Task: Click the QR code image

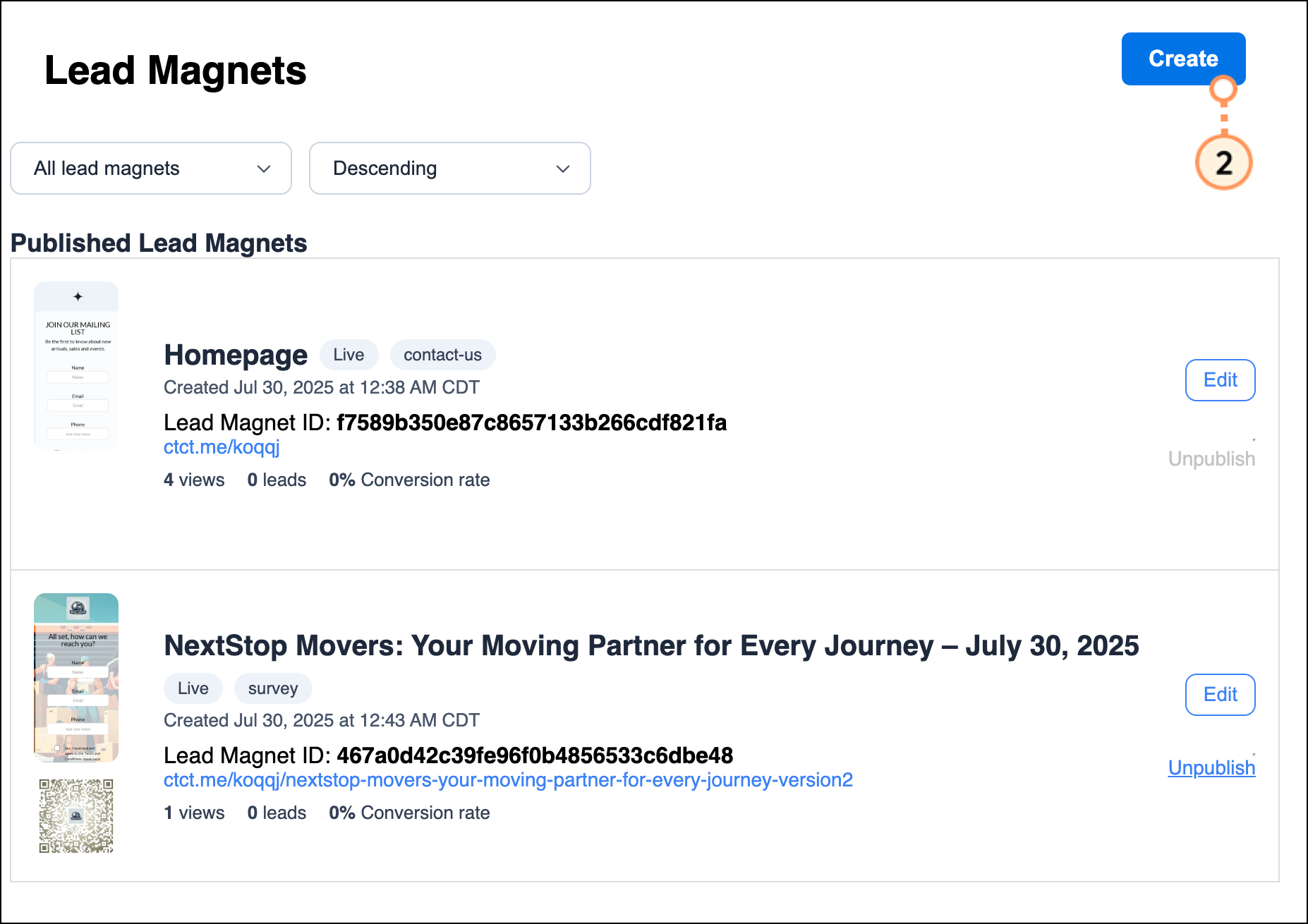Action: pyautogui.click(x=76, y=816)
